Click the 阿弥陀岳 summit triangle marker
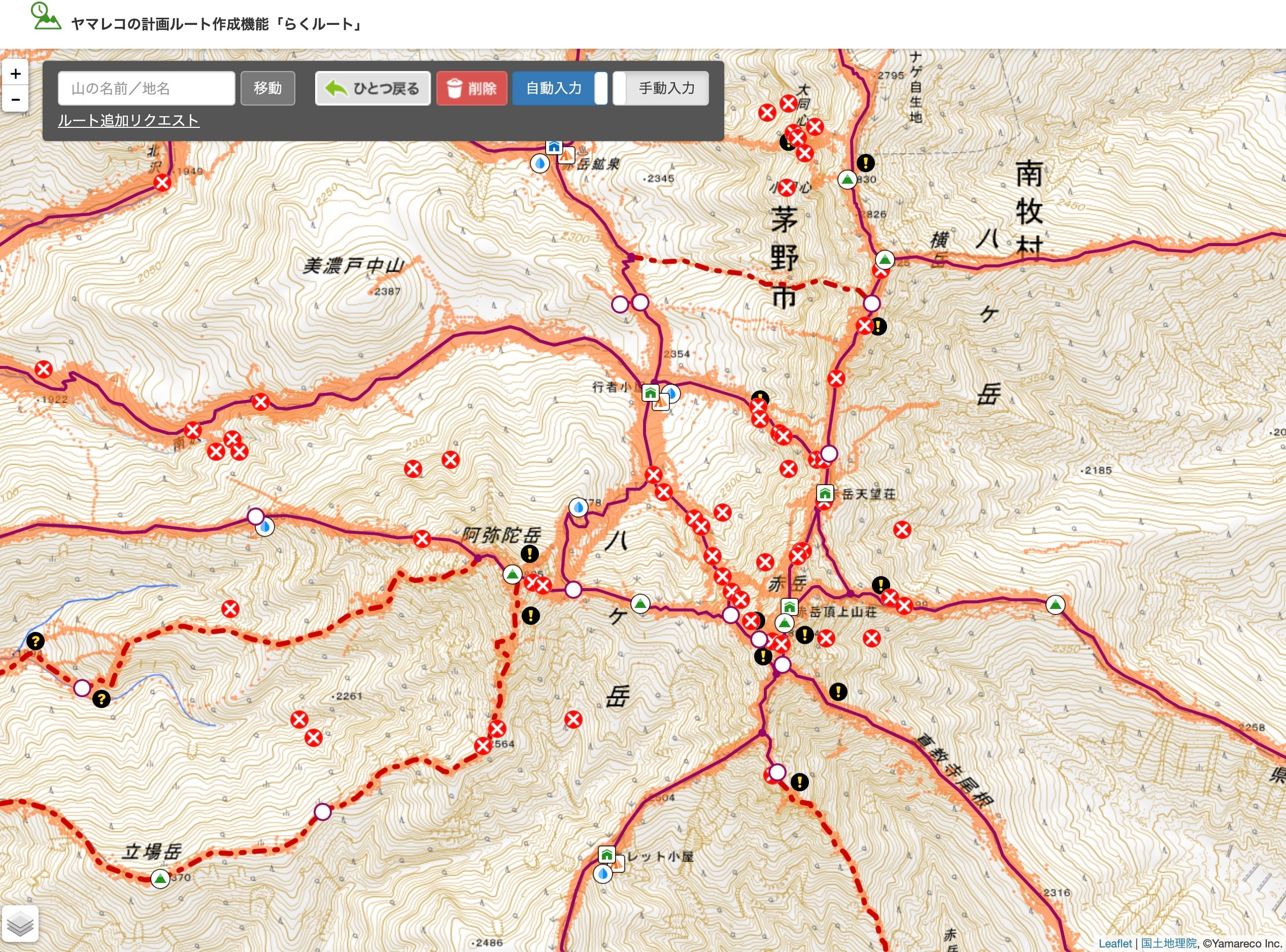This screenshot has width=1286, height=952. [512, 574]
